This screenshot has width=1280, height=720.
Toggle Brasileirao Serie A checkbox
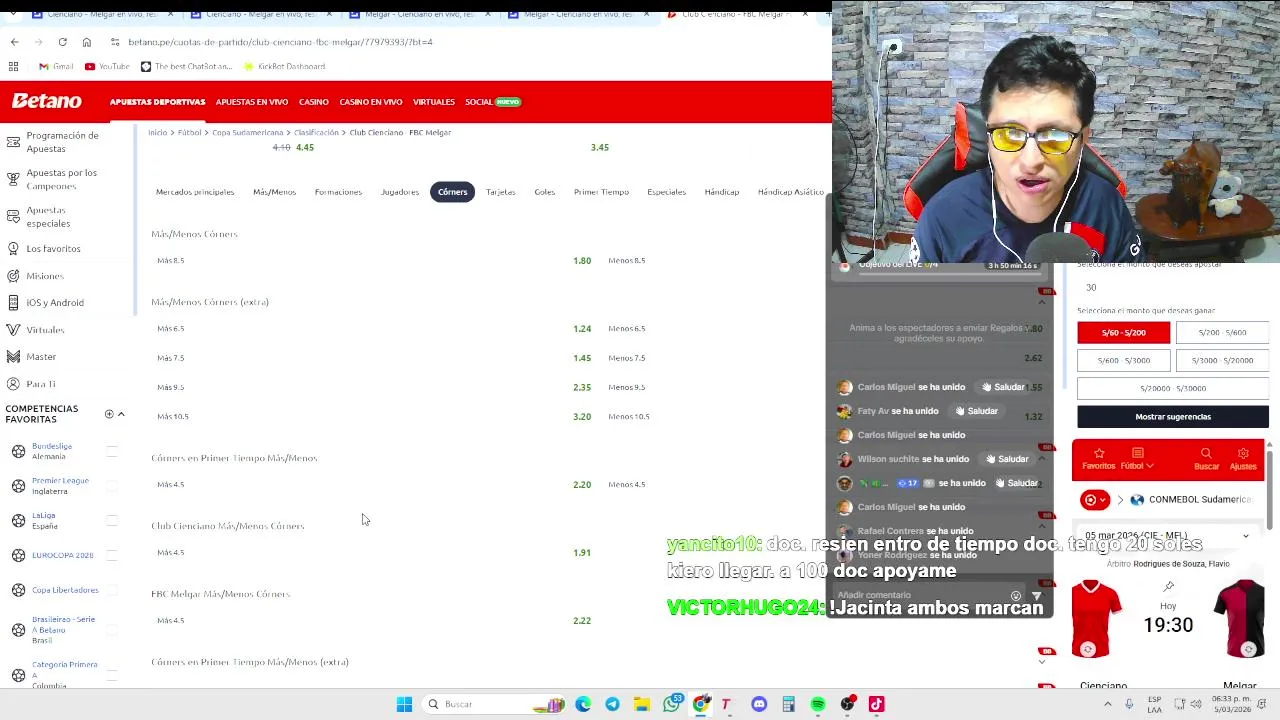pos(112,629)
